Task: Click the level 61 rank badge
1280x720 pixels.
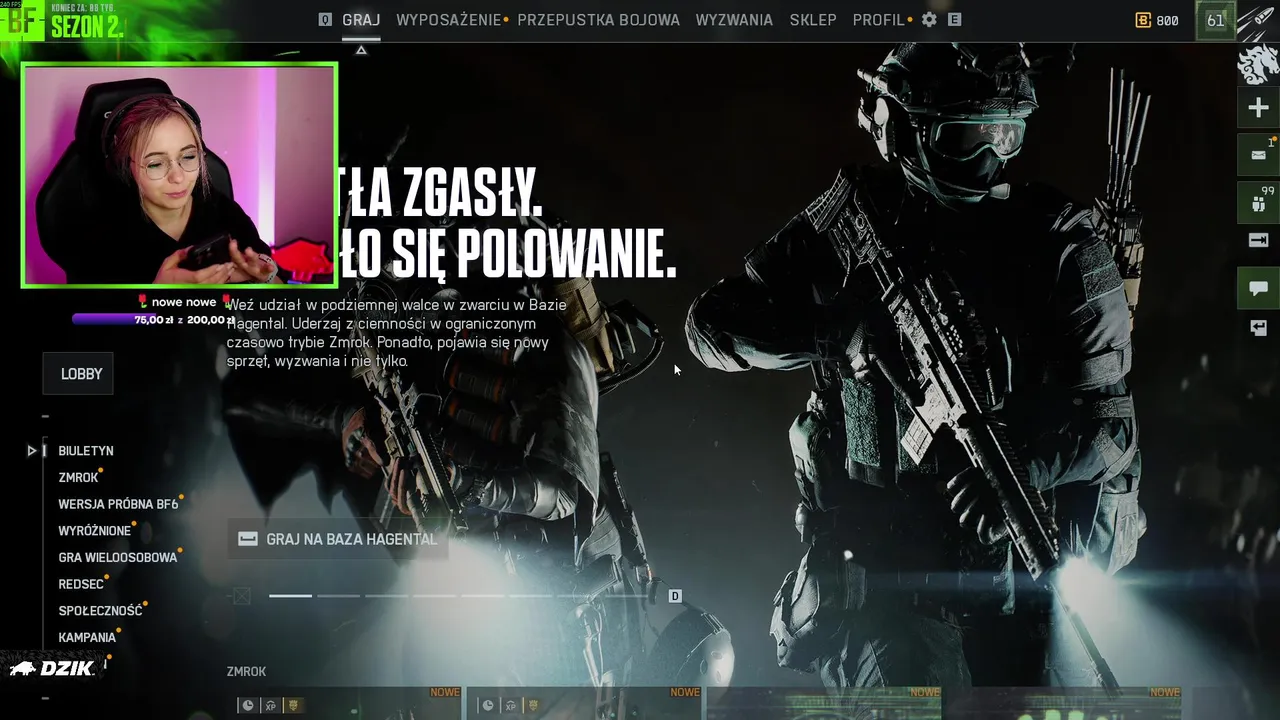Action: pyautogui.click(x=1215, y=20)
